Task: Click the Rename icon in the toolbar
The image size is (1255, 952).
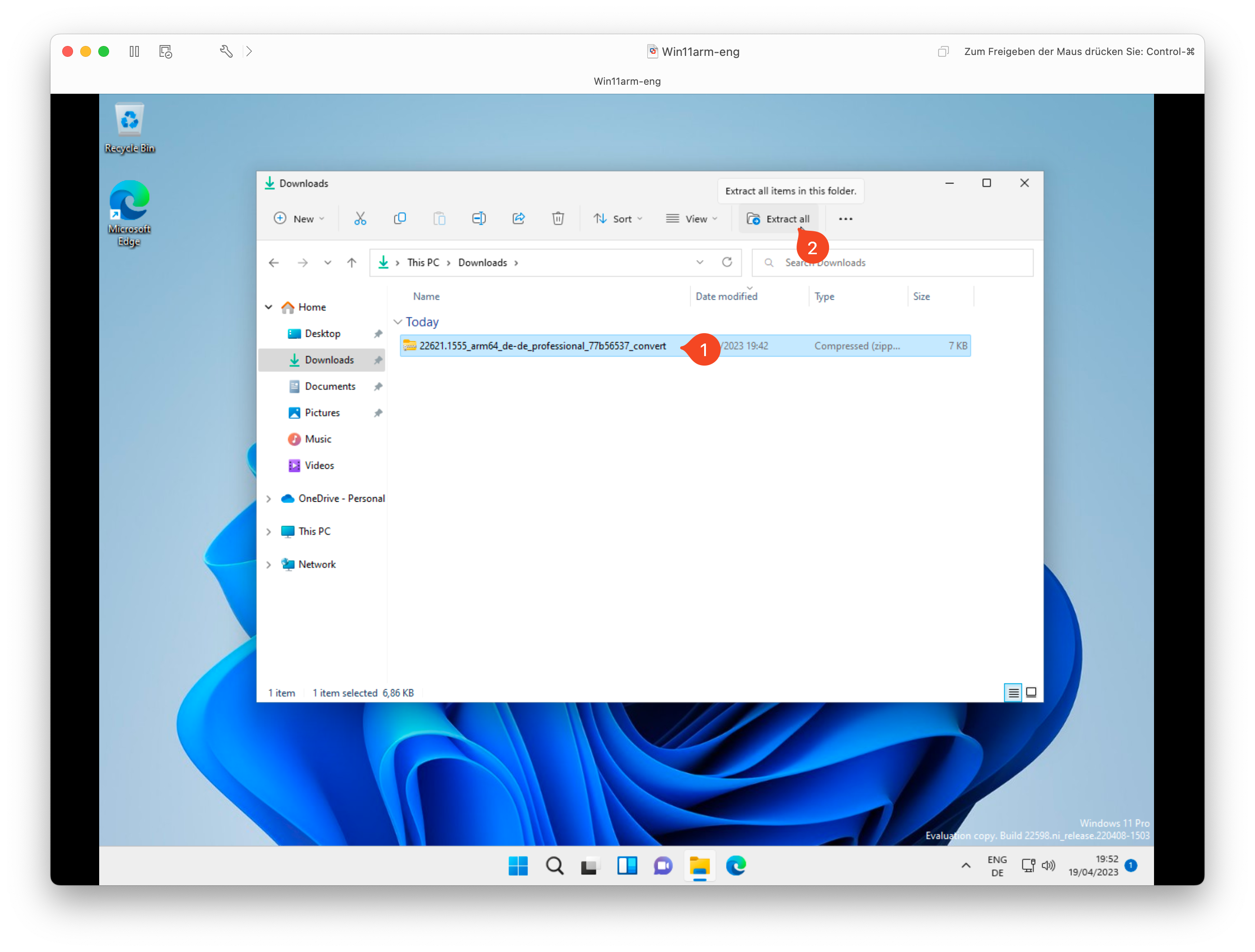Action: pos(479,219)
